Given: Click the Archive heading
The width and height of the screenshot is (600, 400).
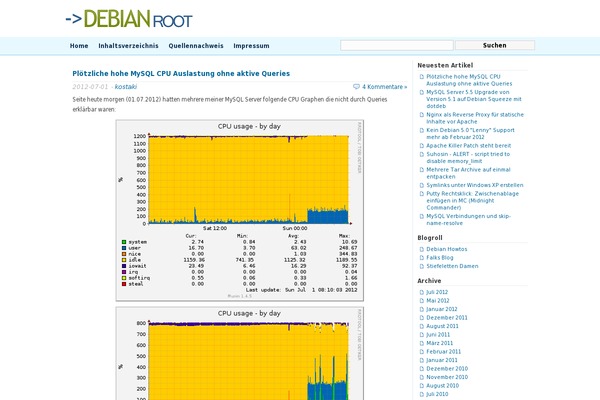Looking at the screenshot, I should click(429, 281).
